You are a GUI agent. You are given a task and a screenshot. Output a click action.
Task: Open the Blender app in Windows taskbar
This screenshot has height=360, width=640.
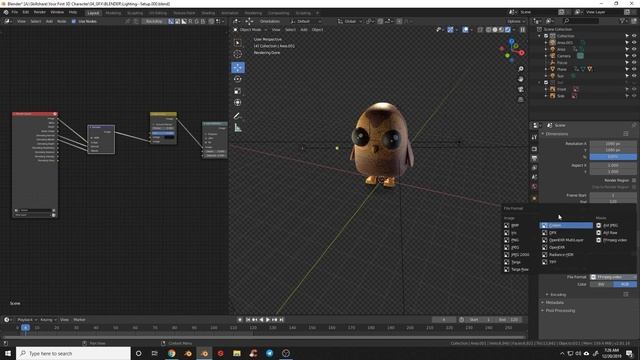204,353
